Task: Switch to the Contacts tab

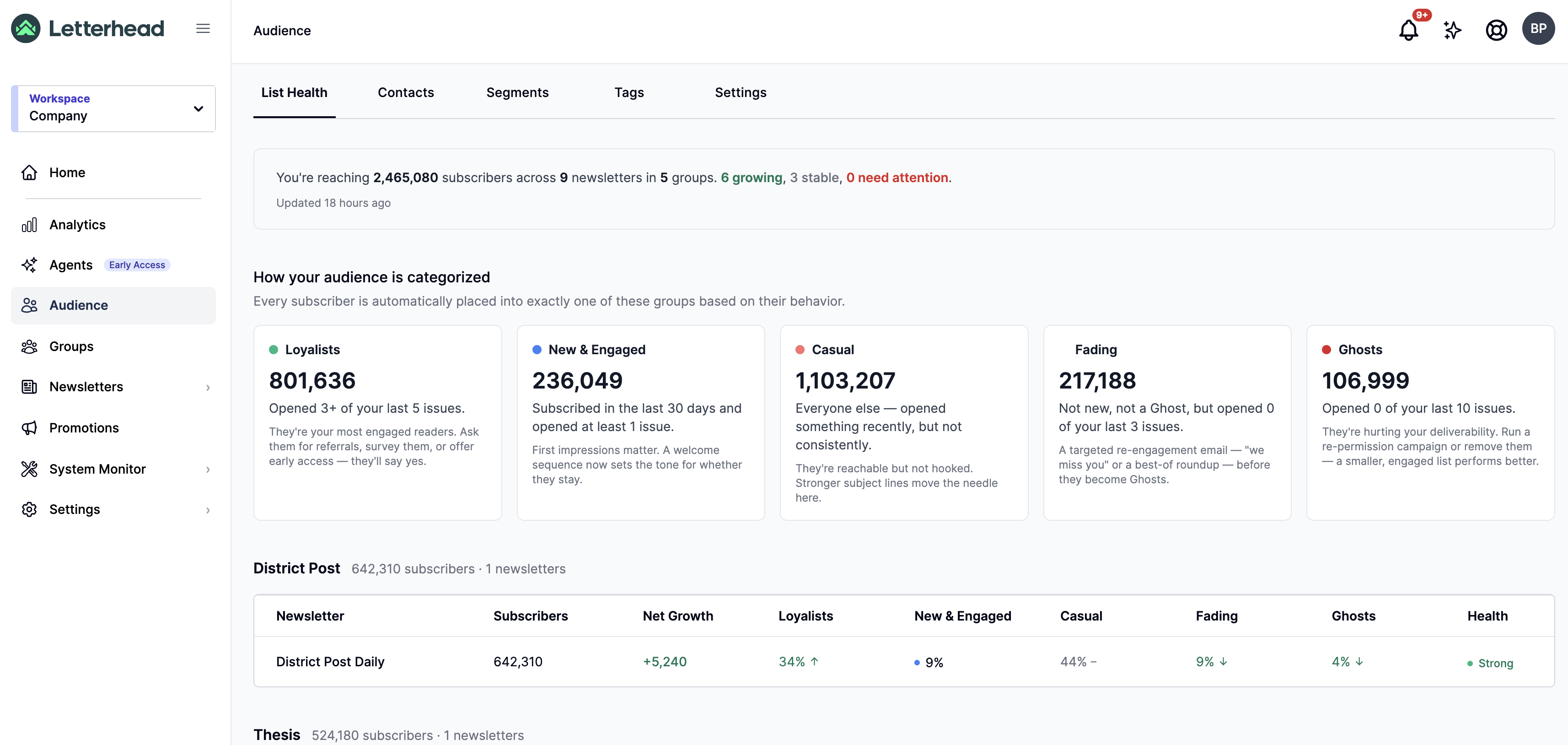Action: pyautogui.click(x=405, y=92)
